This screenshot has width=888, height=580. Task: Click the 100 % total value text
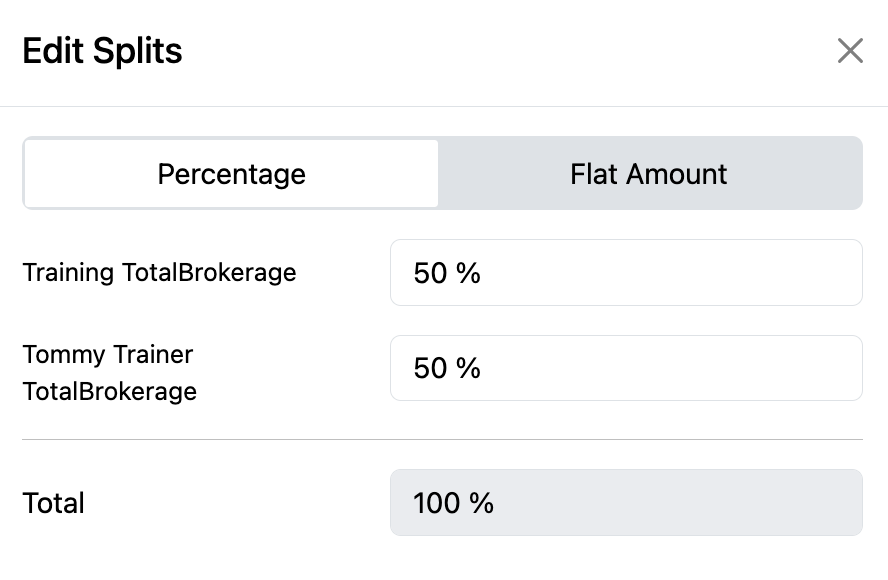453,503
